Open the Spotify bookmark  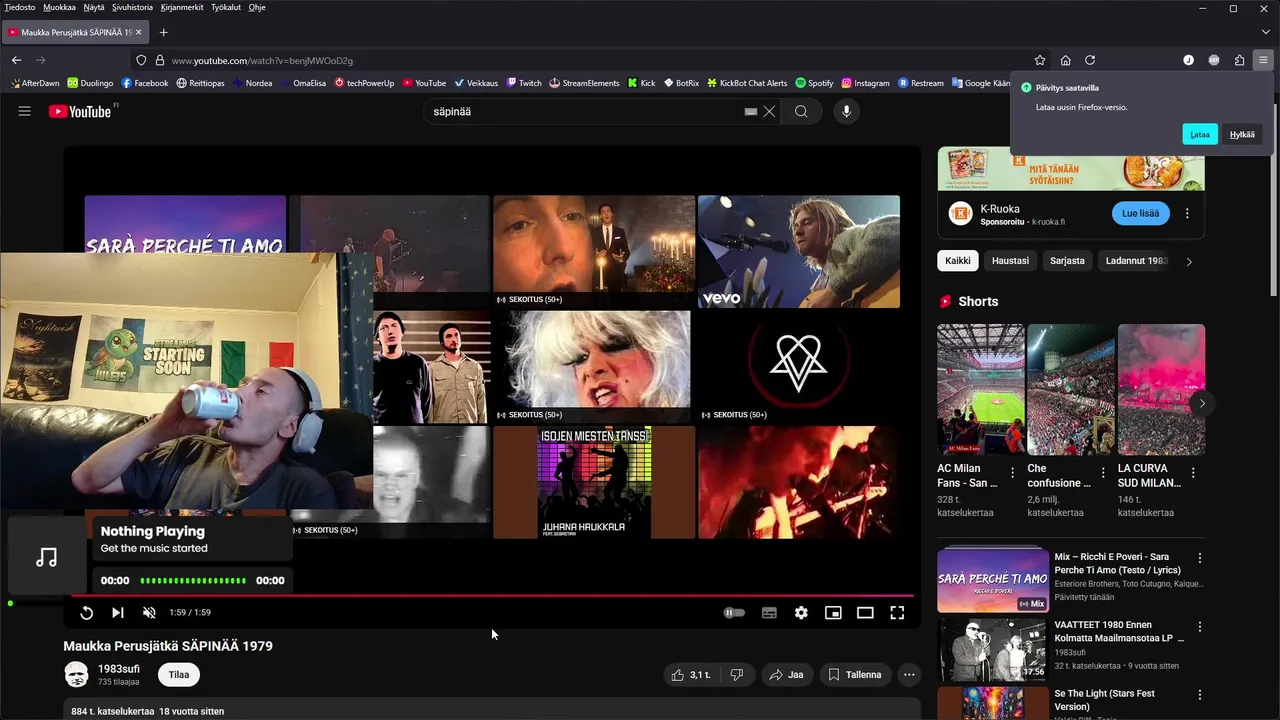(814, 83)
